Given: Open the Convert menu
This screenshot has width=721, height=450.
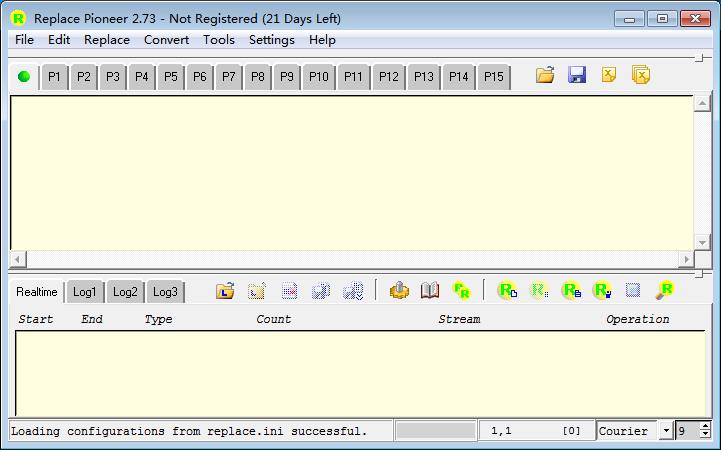Looking at the screenshot, I should [x=166, y=40].
